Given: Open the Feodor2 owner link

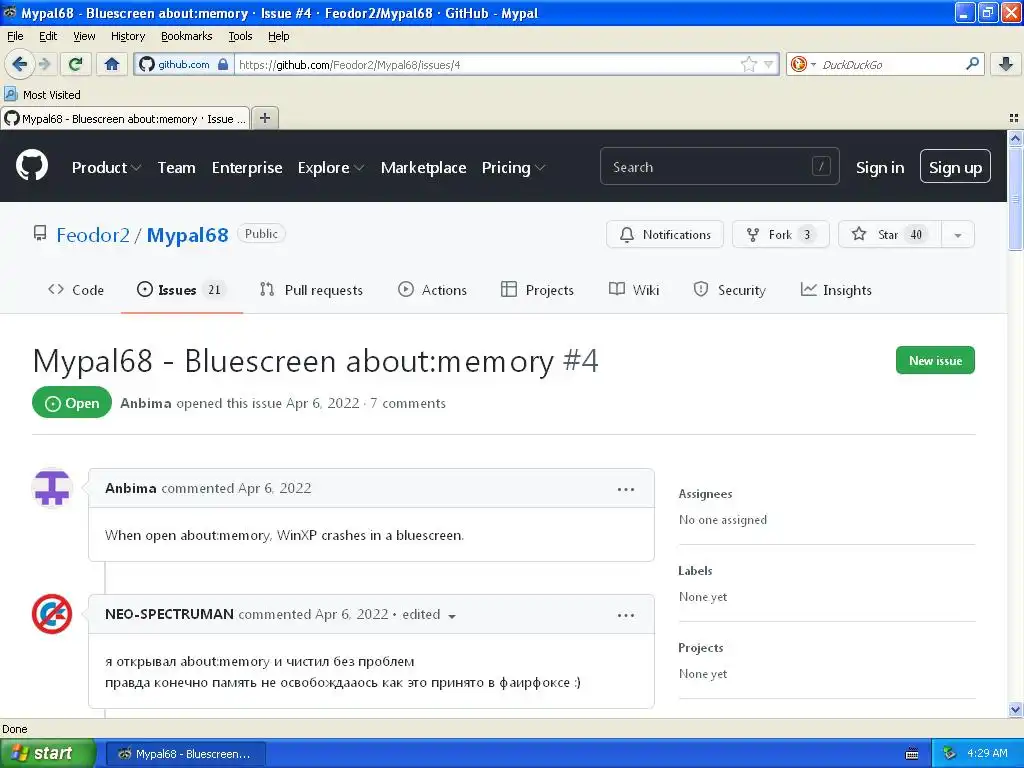Looking at the screenshot, I should point(93,235).
